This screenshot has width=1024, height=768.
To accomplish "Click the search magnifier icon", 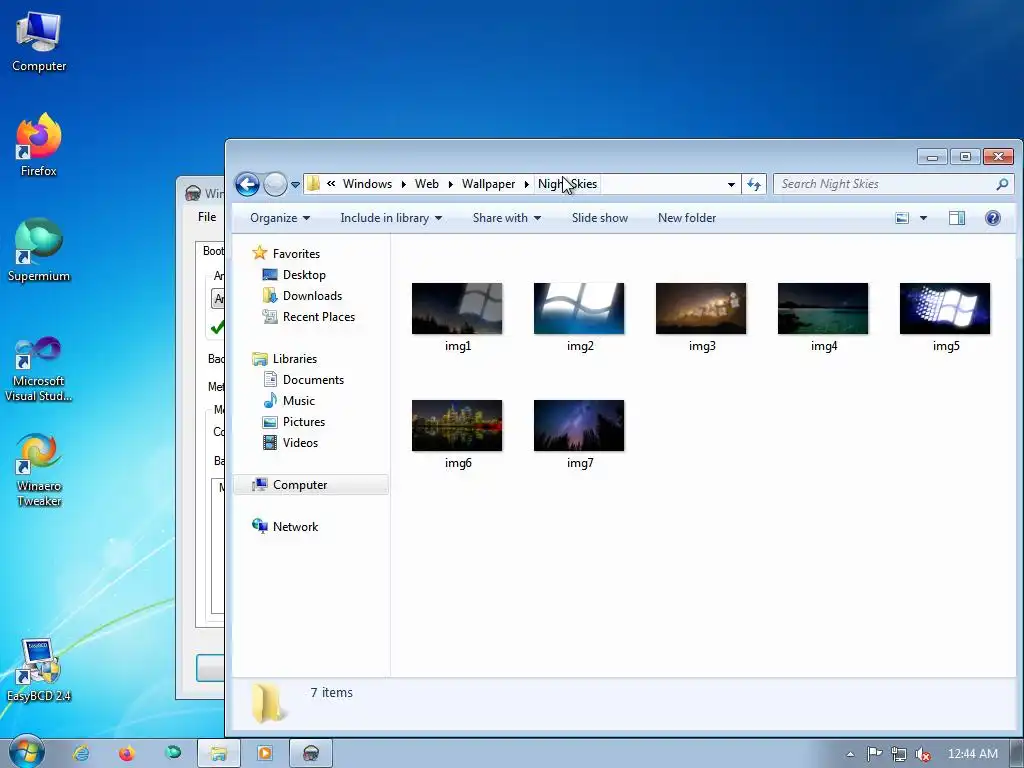I will click(x=1002, y=184).
